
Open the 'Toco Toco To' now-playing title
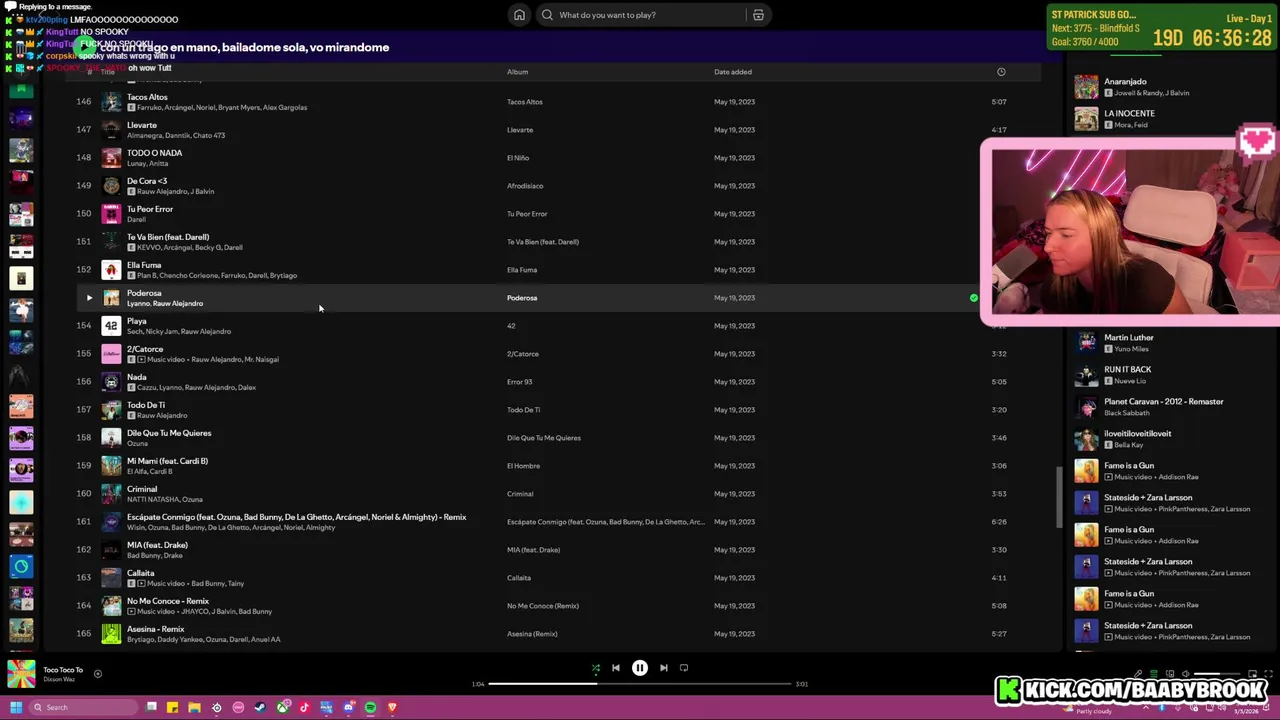pos(63,670)
